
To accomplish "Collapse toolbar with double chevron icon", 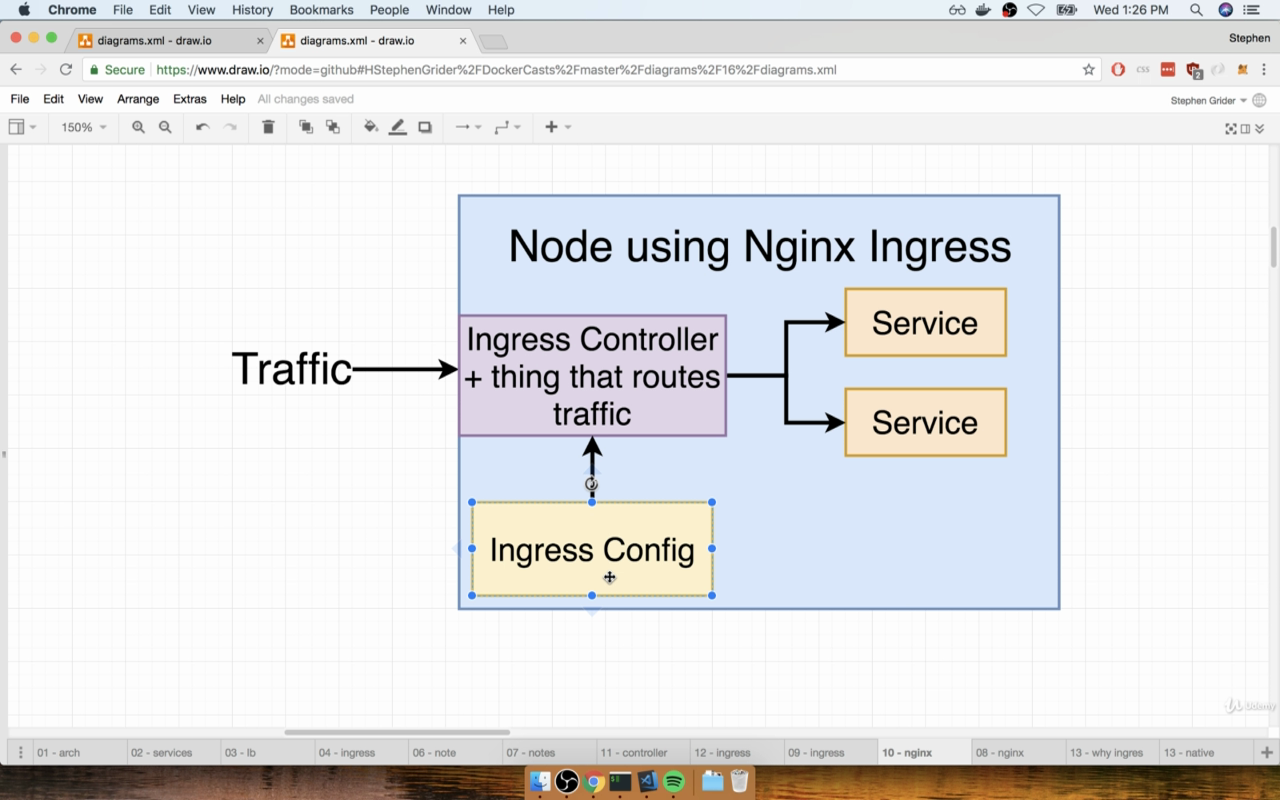I will coord(1259,128).
